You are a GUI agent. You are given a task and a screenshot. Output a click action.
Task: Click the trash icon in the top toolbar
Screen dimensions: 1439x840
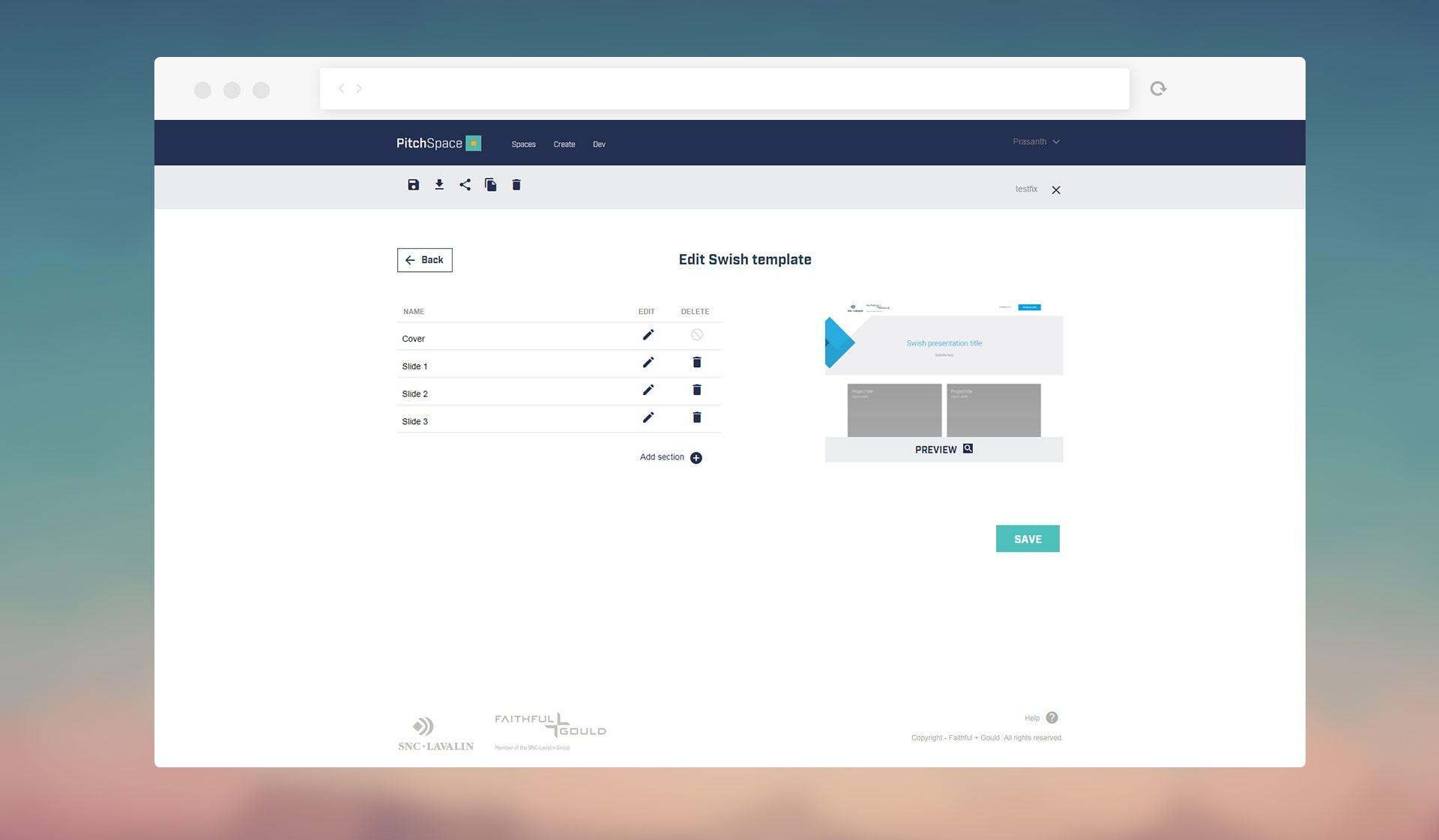click(516, 184)
